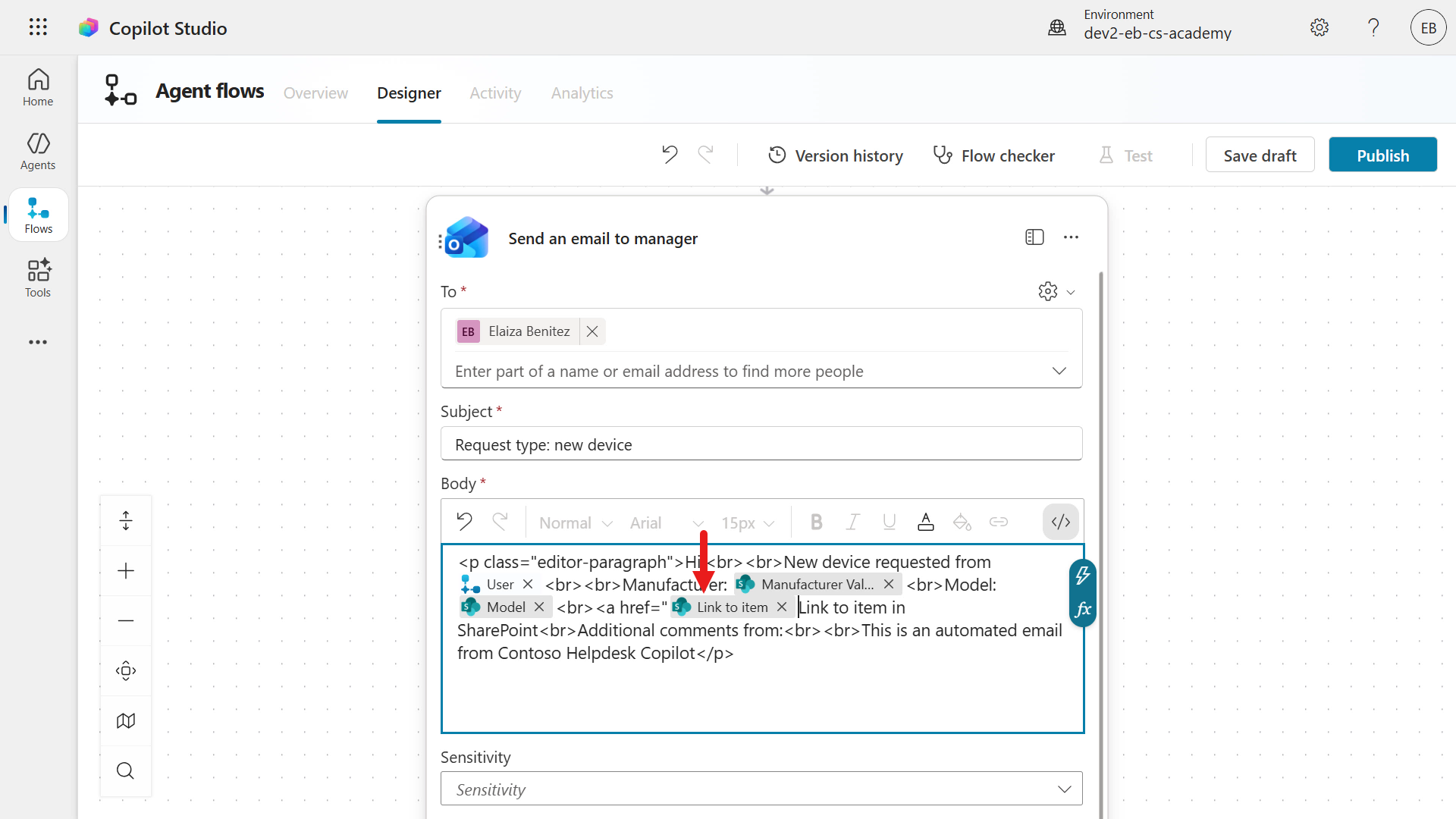Open Tools from the left sidebar
Image resolution: width=1456 pixels, height=819 pixels.
(37, 278)
